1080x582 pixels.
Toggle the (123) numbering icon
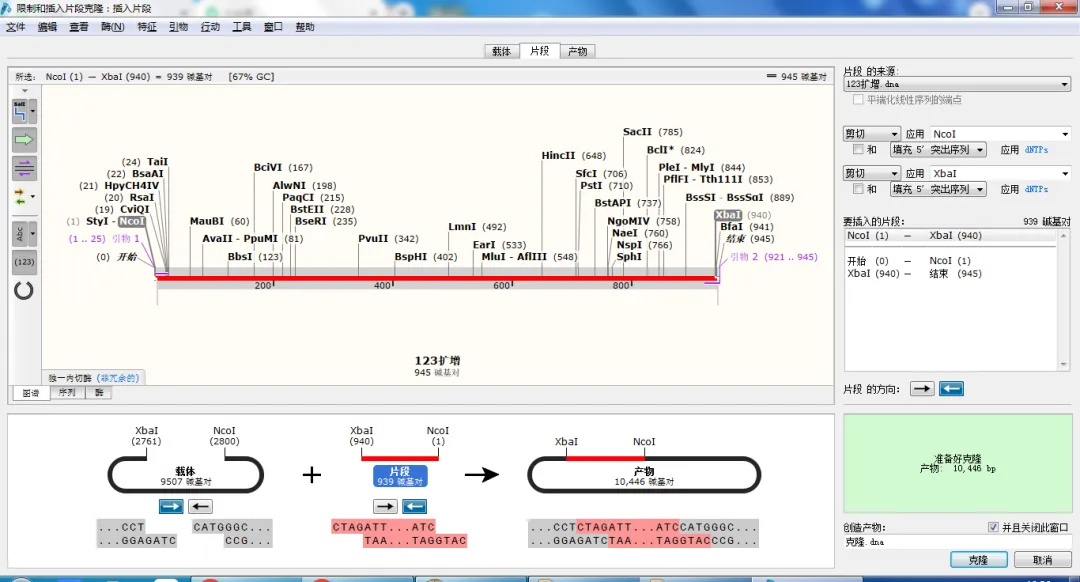pos(24,262)
